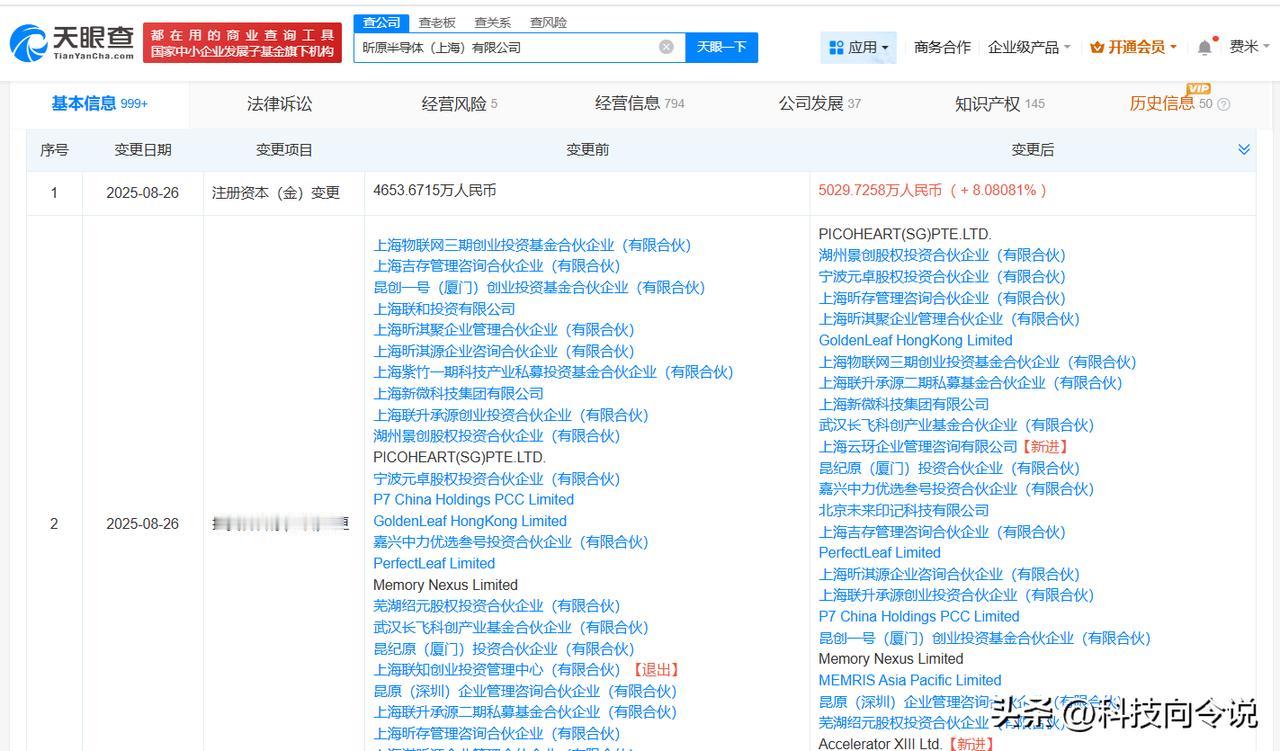1280x751 pixels.
Task: Select the 公司发展 tab
Action: coord(819,103)
